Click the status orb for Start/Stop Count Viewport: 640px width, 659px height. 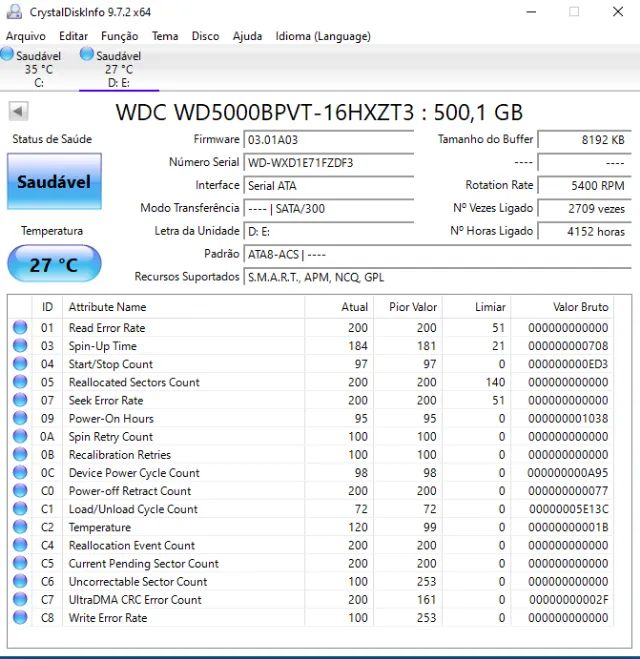pos(20,363)
